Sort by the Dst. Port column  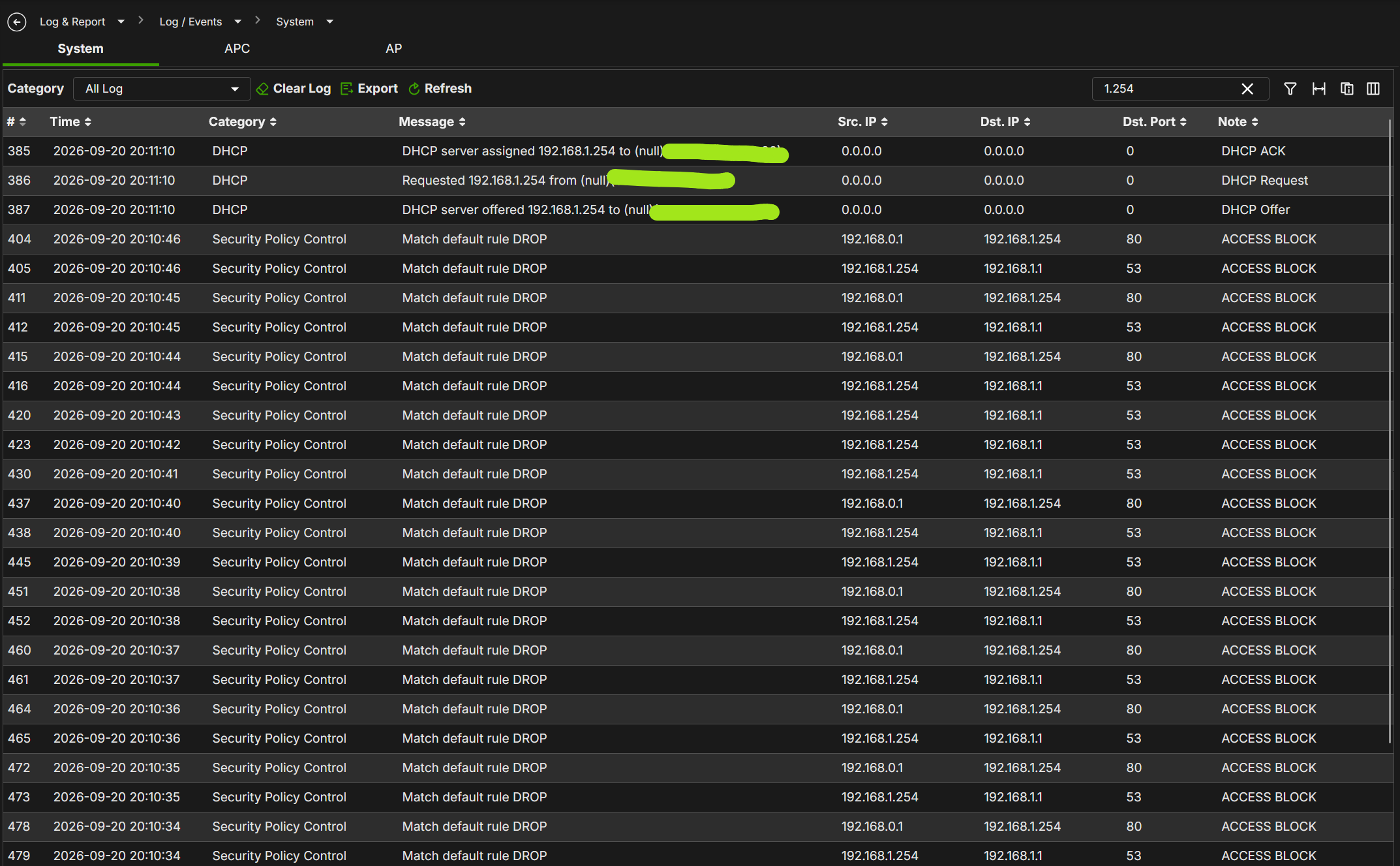click(1154, 122)
